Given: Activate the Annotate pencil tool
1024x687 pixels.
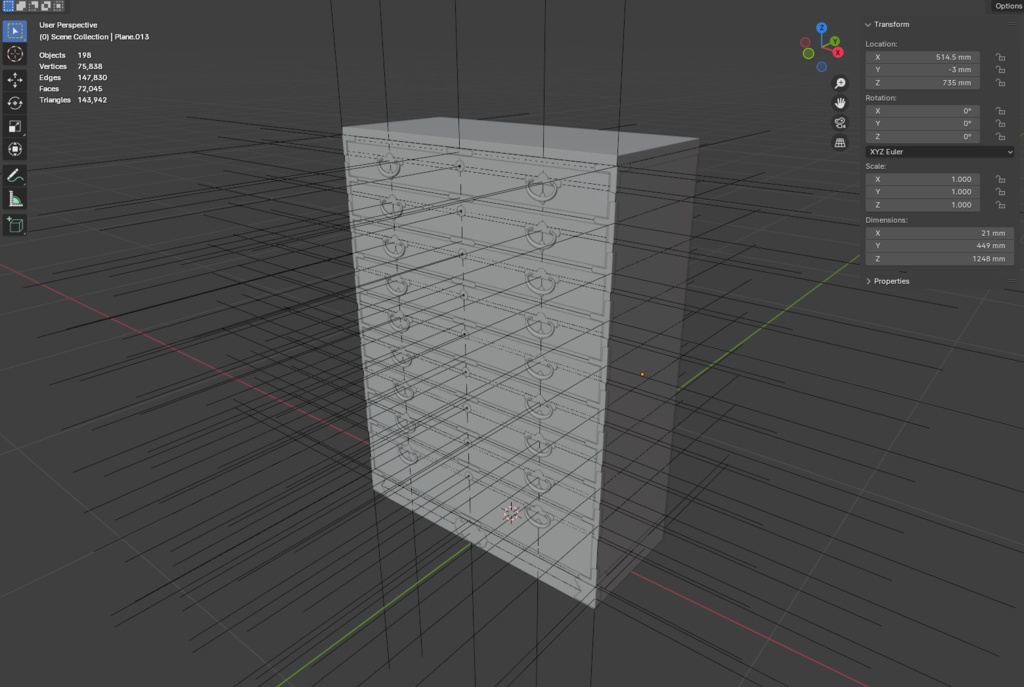Looking at the screenshot, I should (15, 175).
